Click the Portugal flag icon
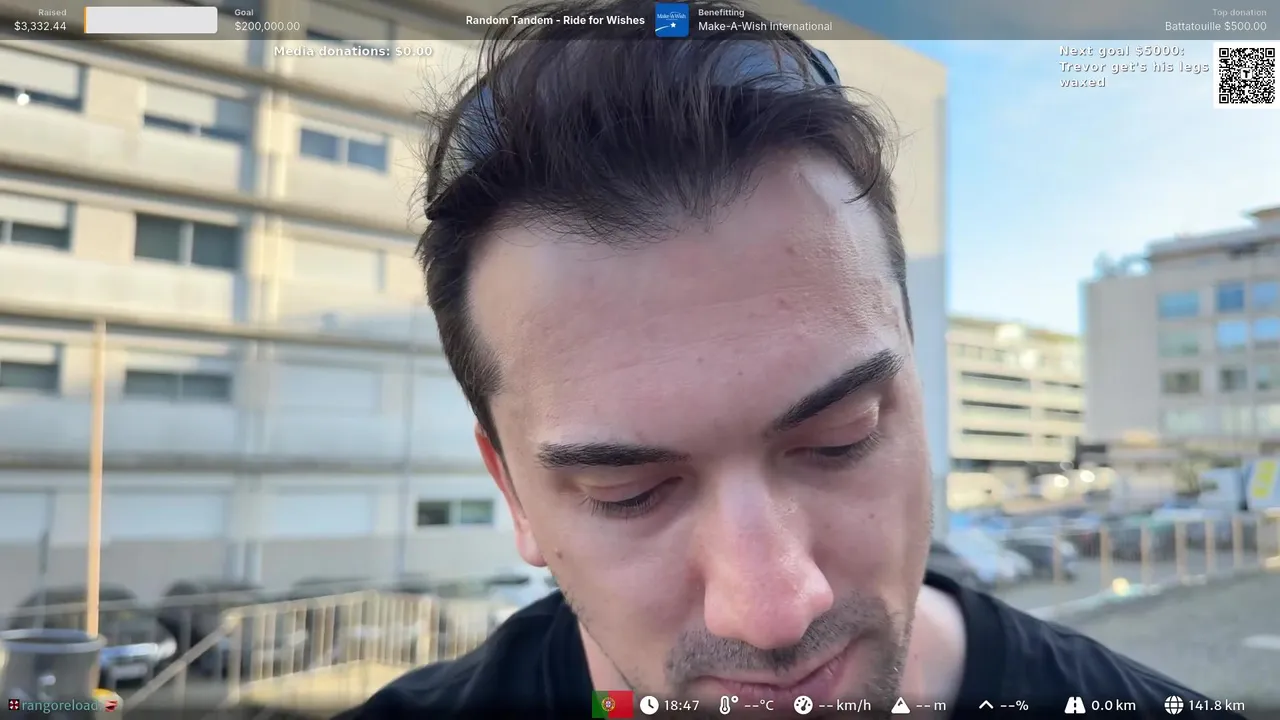 coord(612,705)
